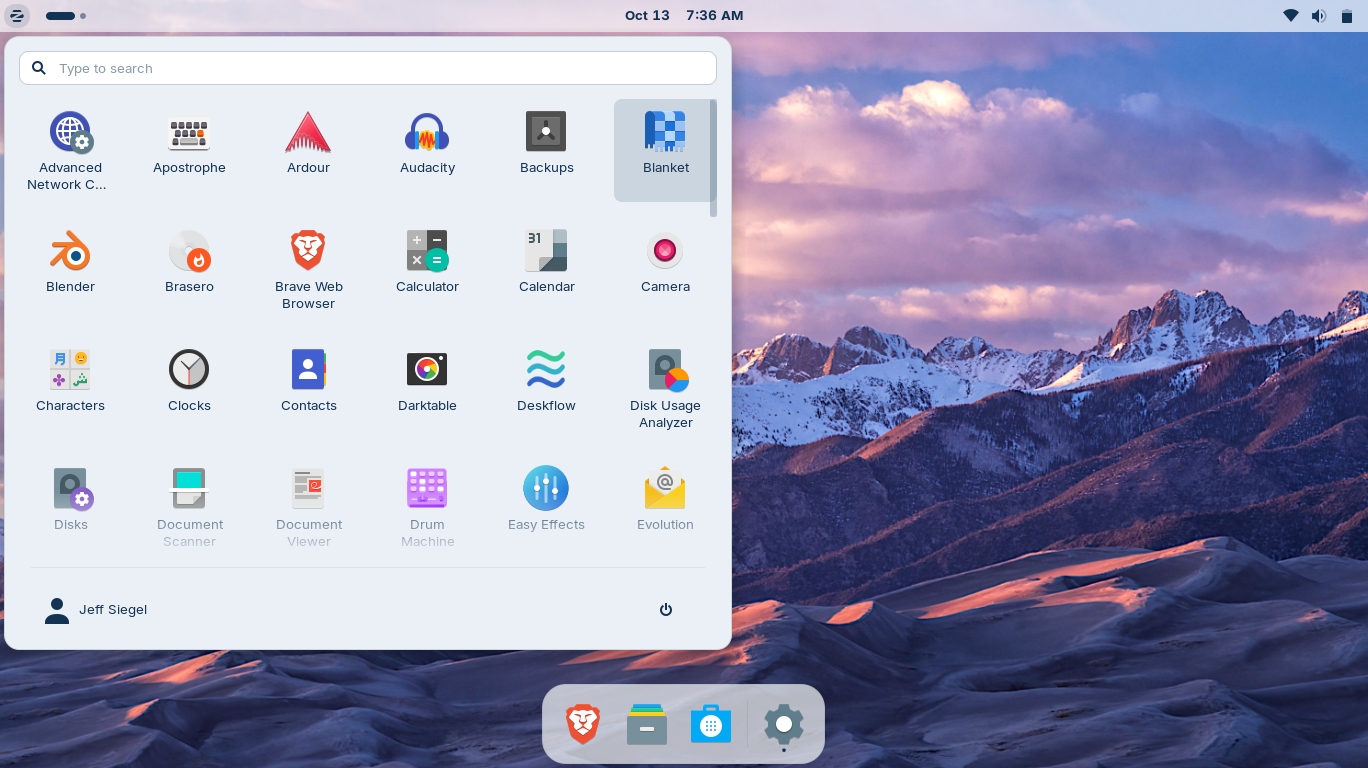Launch the Clocks app
Screen dimensions: 1368x768
189,388
